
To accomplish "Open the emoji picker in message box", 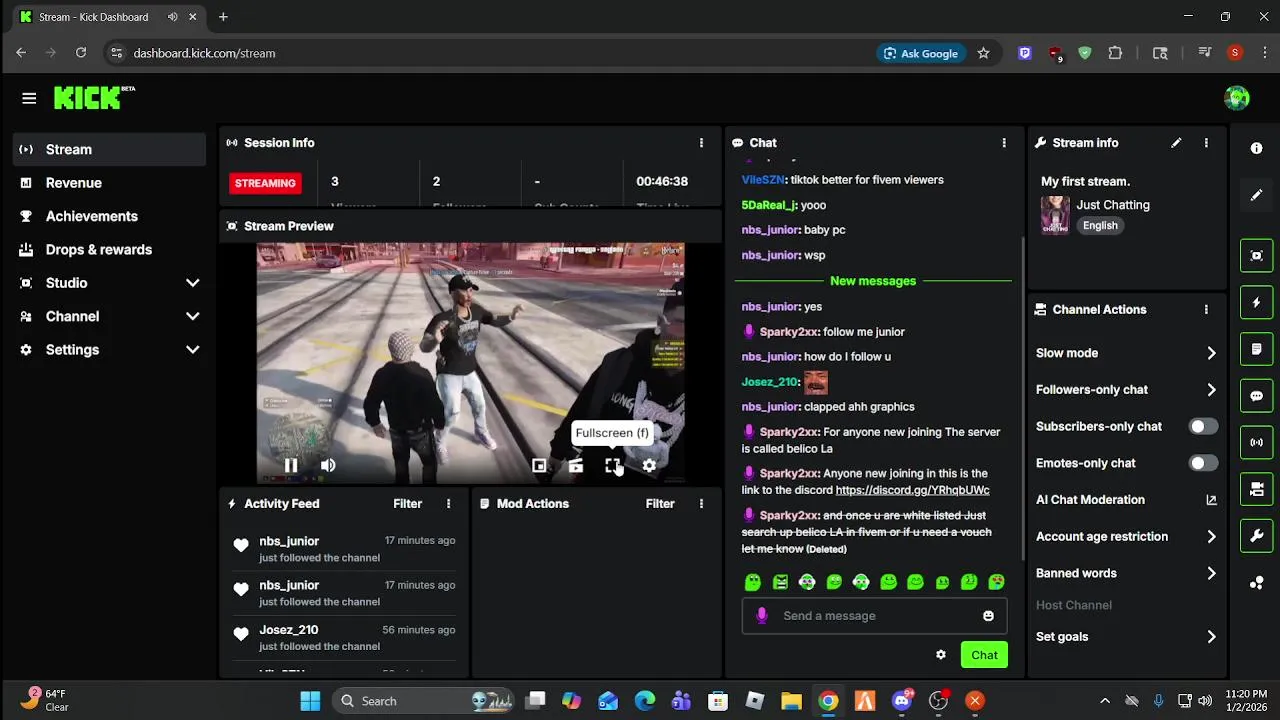I will tap(988, 616).
